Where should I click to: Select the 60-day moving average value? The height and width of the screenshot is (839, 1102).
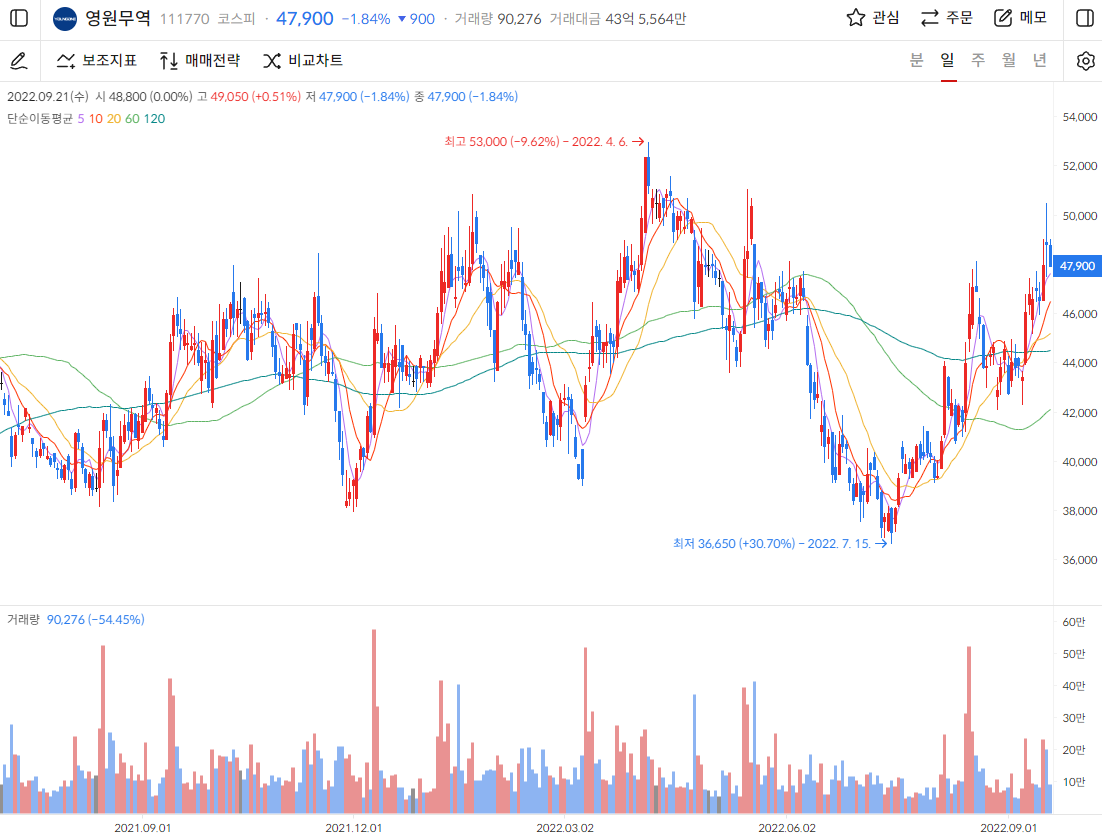click(132, 119)
